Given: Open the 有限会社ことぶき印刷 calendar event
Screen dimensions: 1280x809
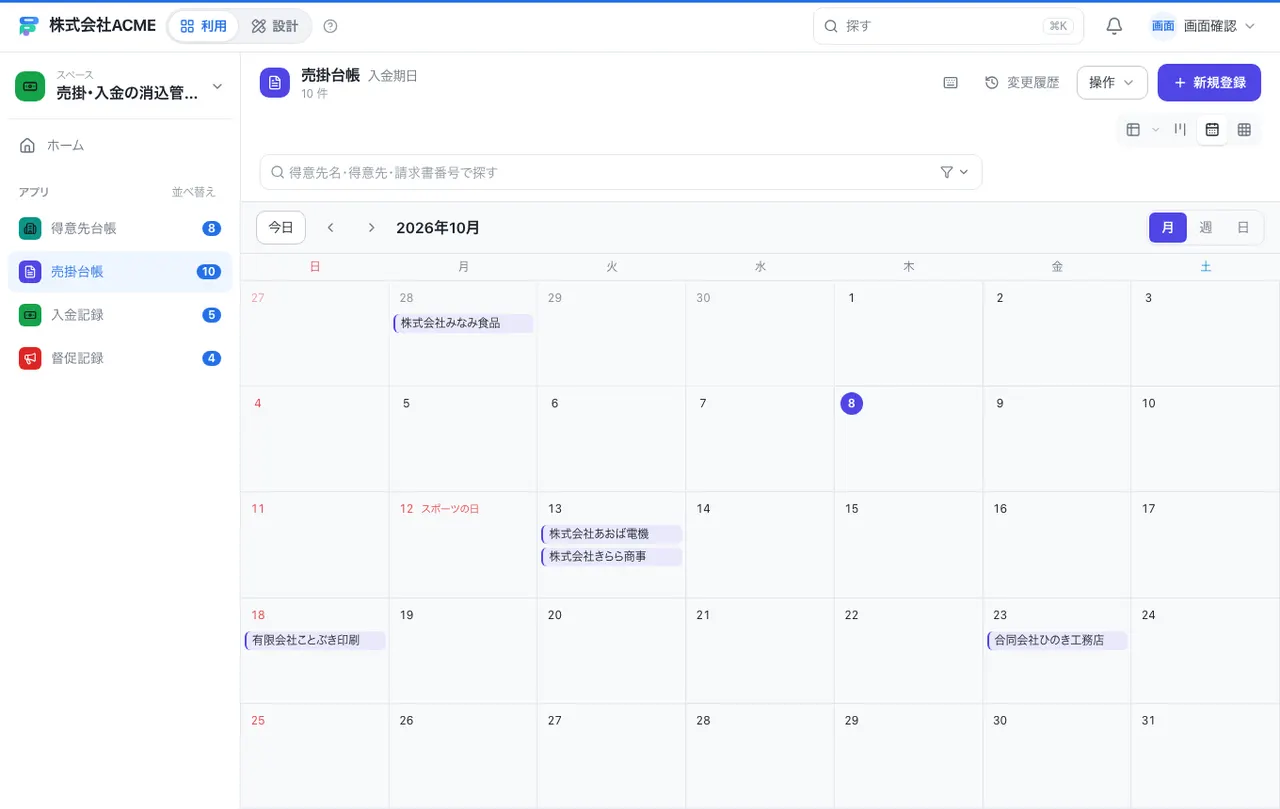Looking at the screenshot, I should [x=315, y=641].
